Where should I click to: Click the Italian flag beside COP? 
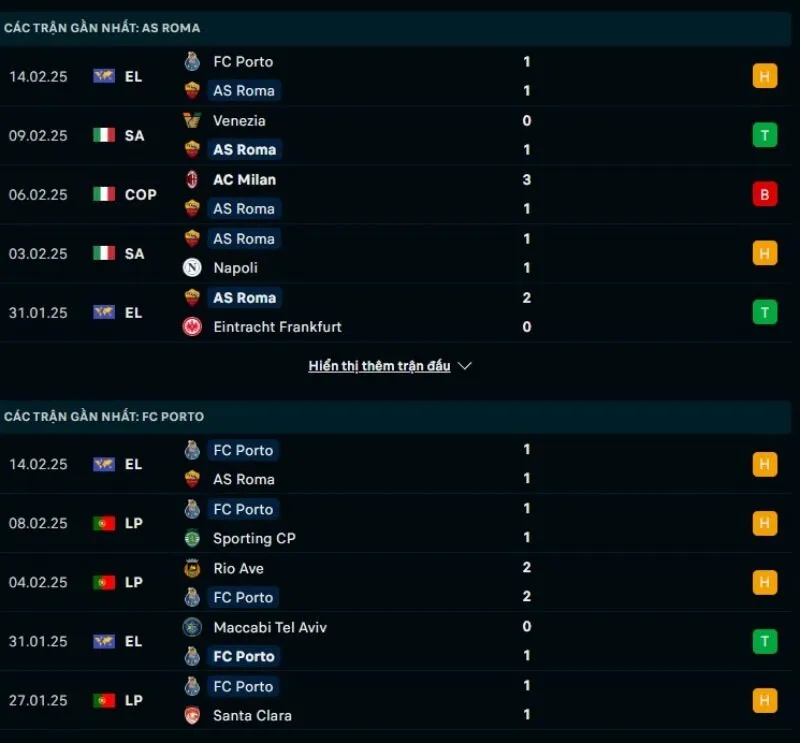(104, 194)
